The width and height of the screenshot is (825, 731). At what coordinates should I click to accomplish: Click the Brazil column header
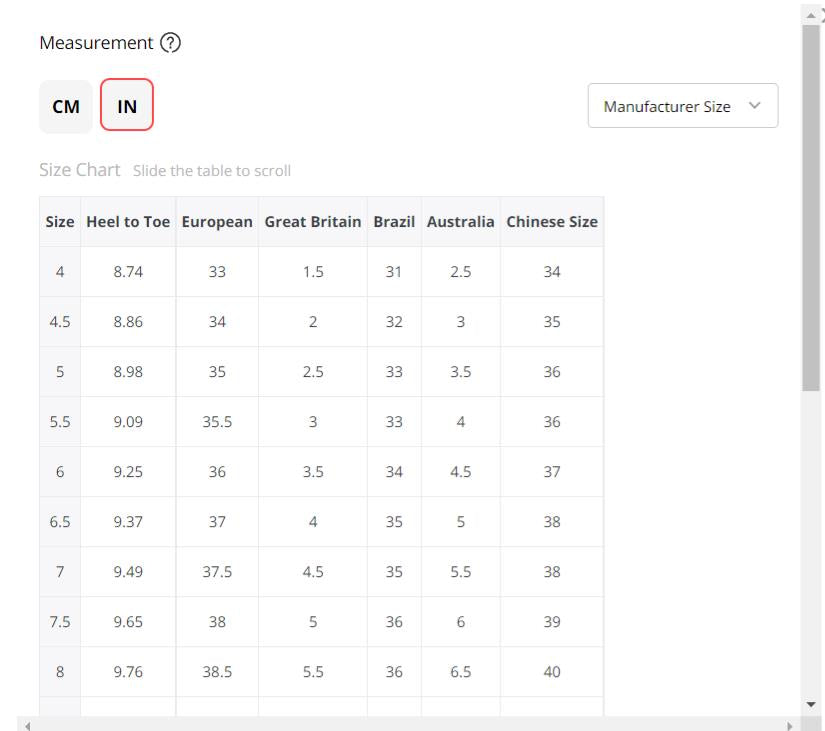click(394, 222)
